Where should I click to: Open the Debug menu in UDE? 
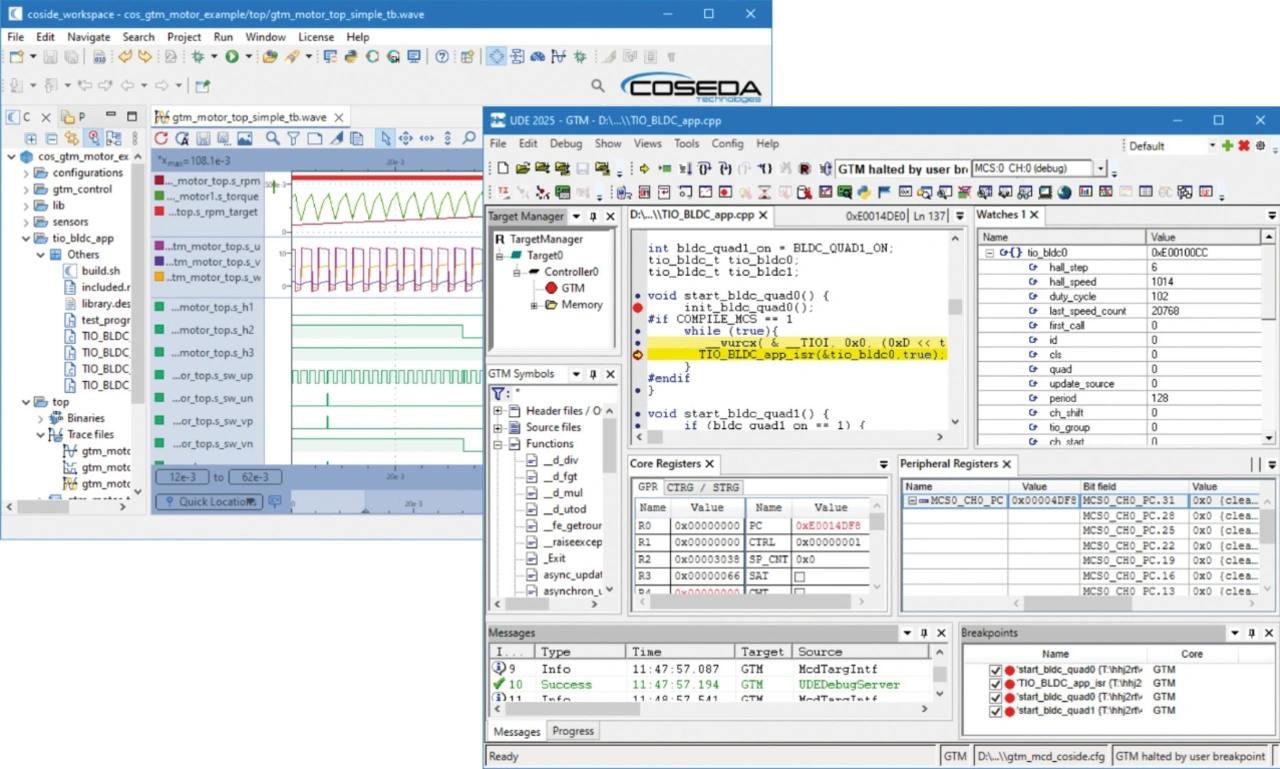pyautogui.click(x=565, y=144)
